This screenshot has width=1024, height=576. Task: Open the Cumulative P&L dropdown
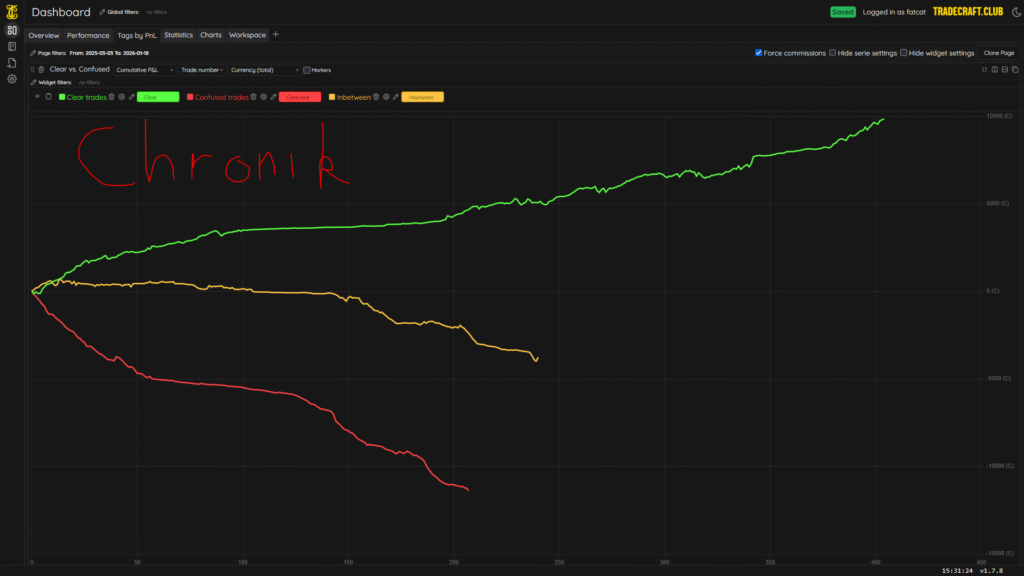point(145,70)
